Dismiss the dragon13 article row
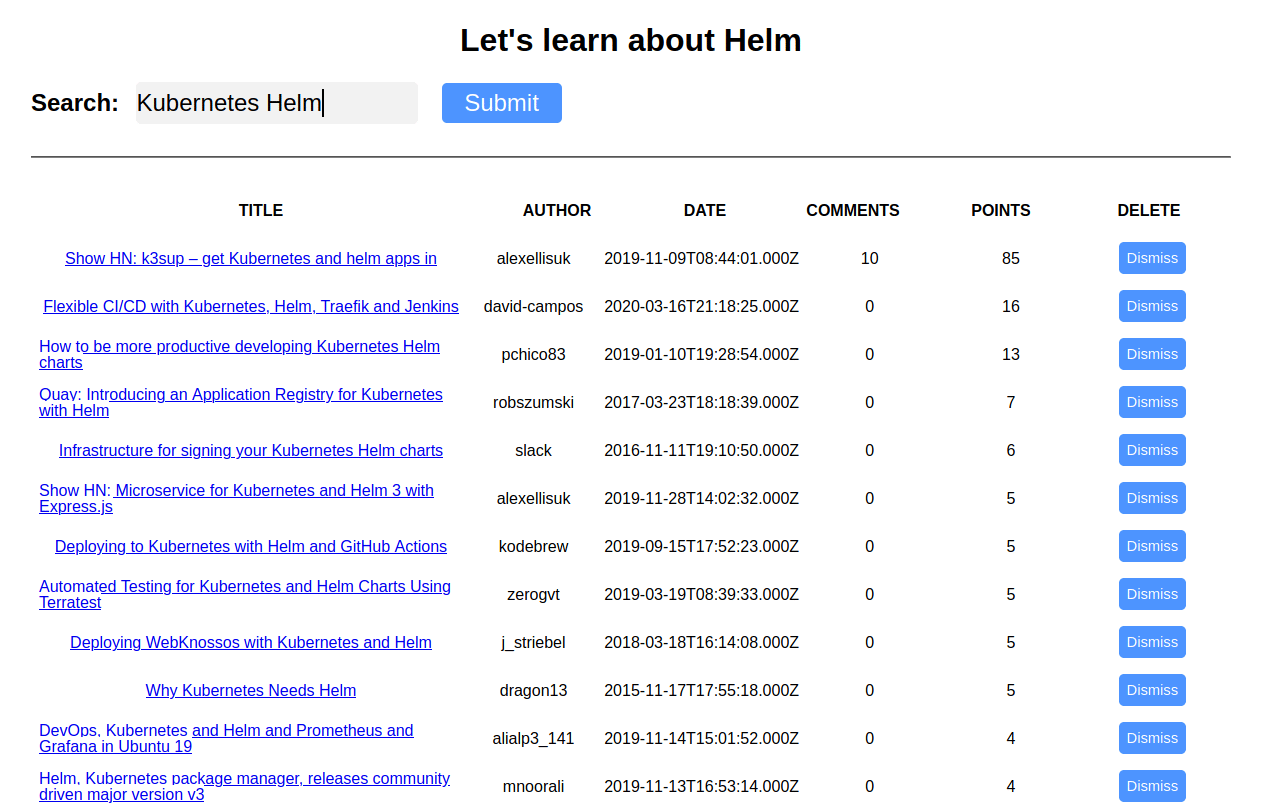 [x=1152, y=690]
